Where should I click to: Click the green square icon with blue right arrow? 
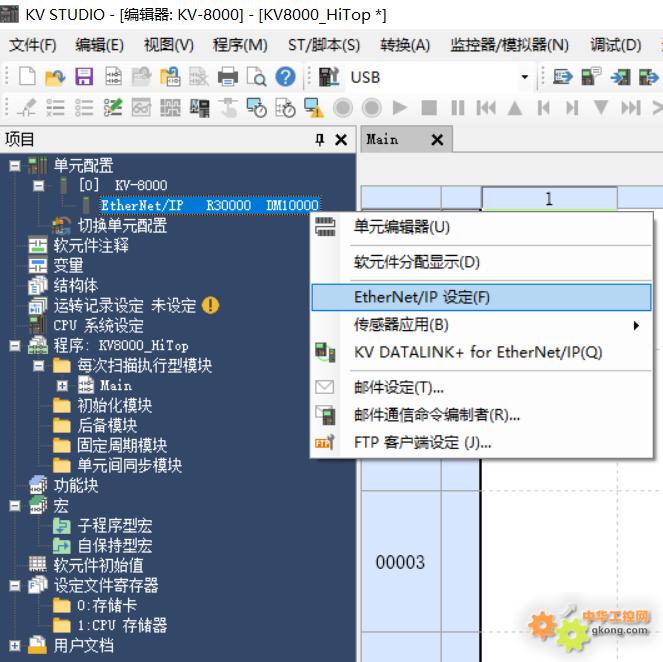click(x=649, y=77)
